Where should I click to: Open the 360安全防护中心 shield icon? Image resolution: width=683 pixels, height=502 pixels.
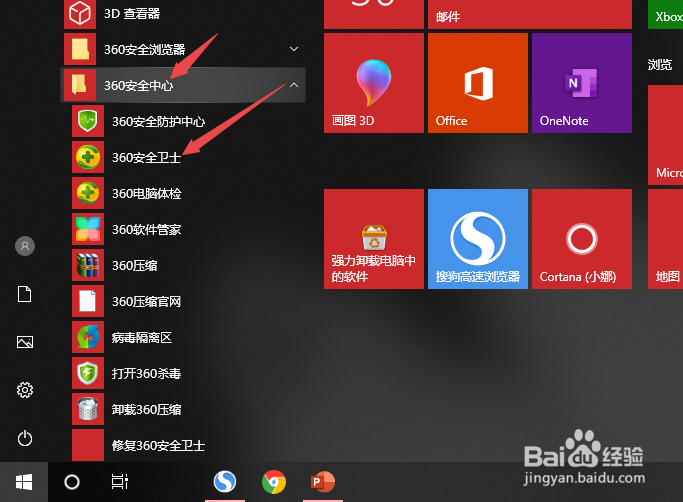(88, 121)
